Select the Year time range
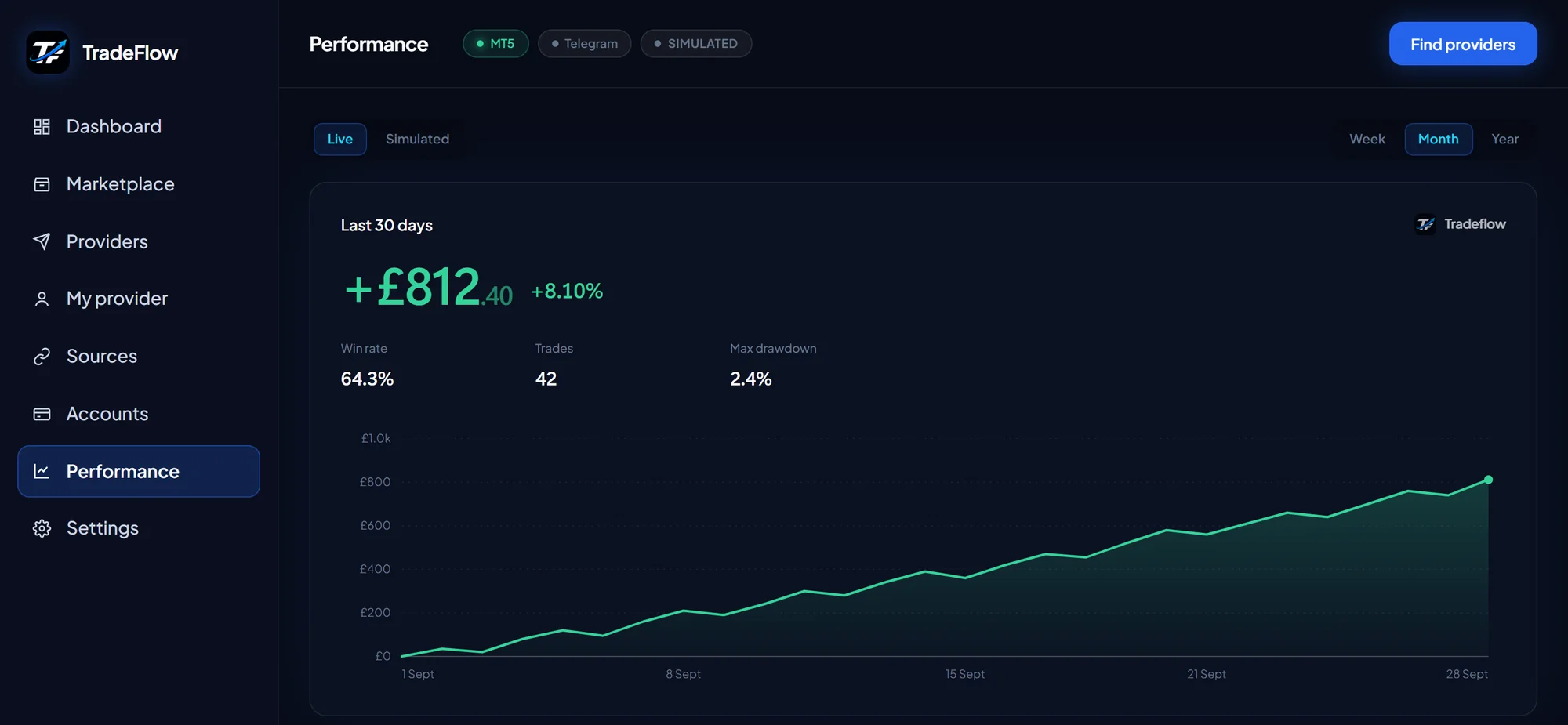The height and width of the screenshot is (725, 1568). tap(1504, 140)
